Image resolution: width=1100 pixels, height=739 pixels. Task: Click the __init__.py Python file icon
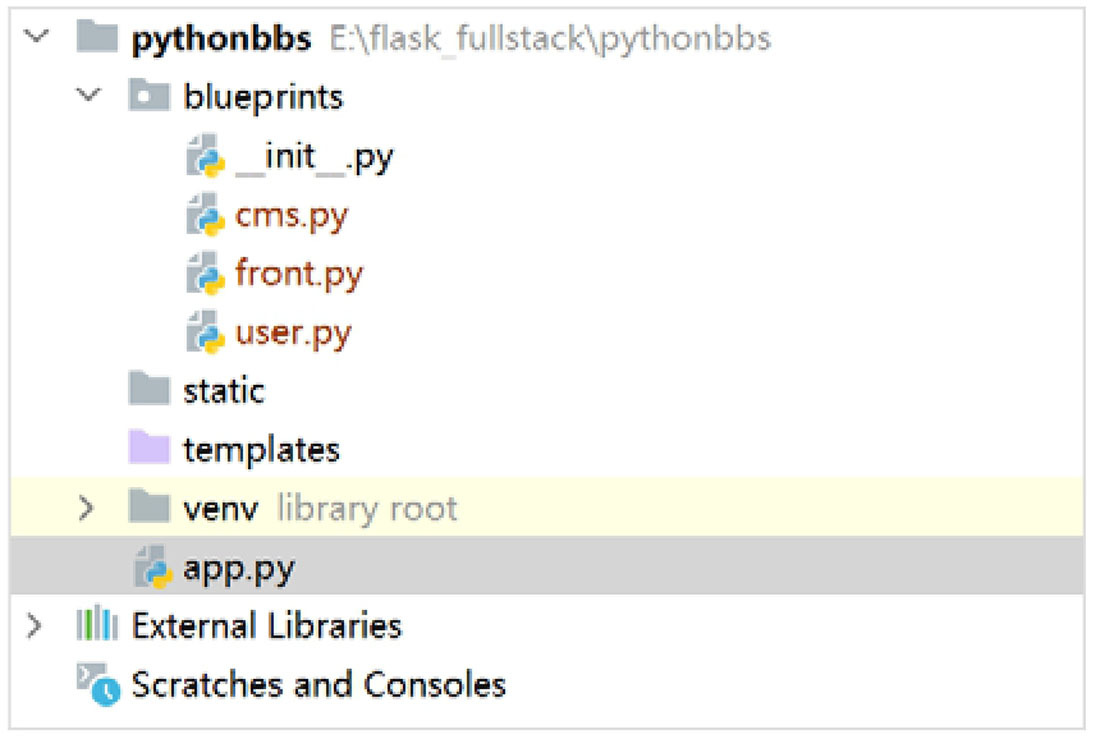tap(206, 155)
